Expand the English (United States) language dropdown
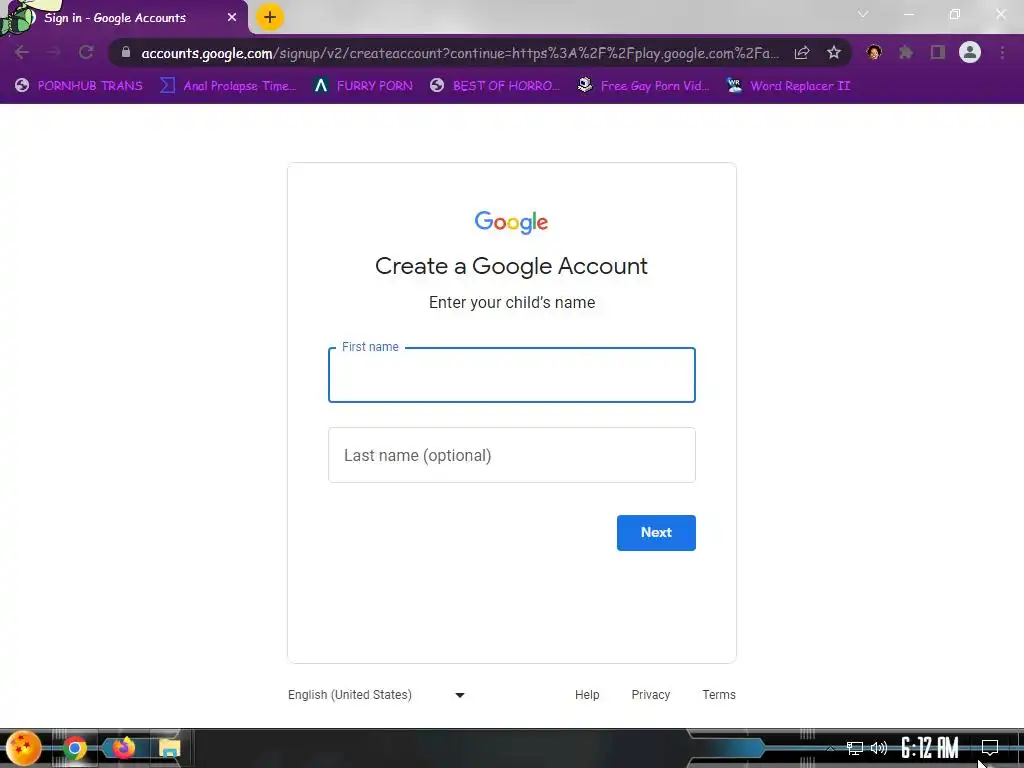1024x768 pixels. coord(377,695)
